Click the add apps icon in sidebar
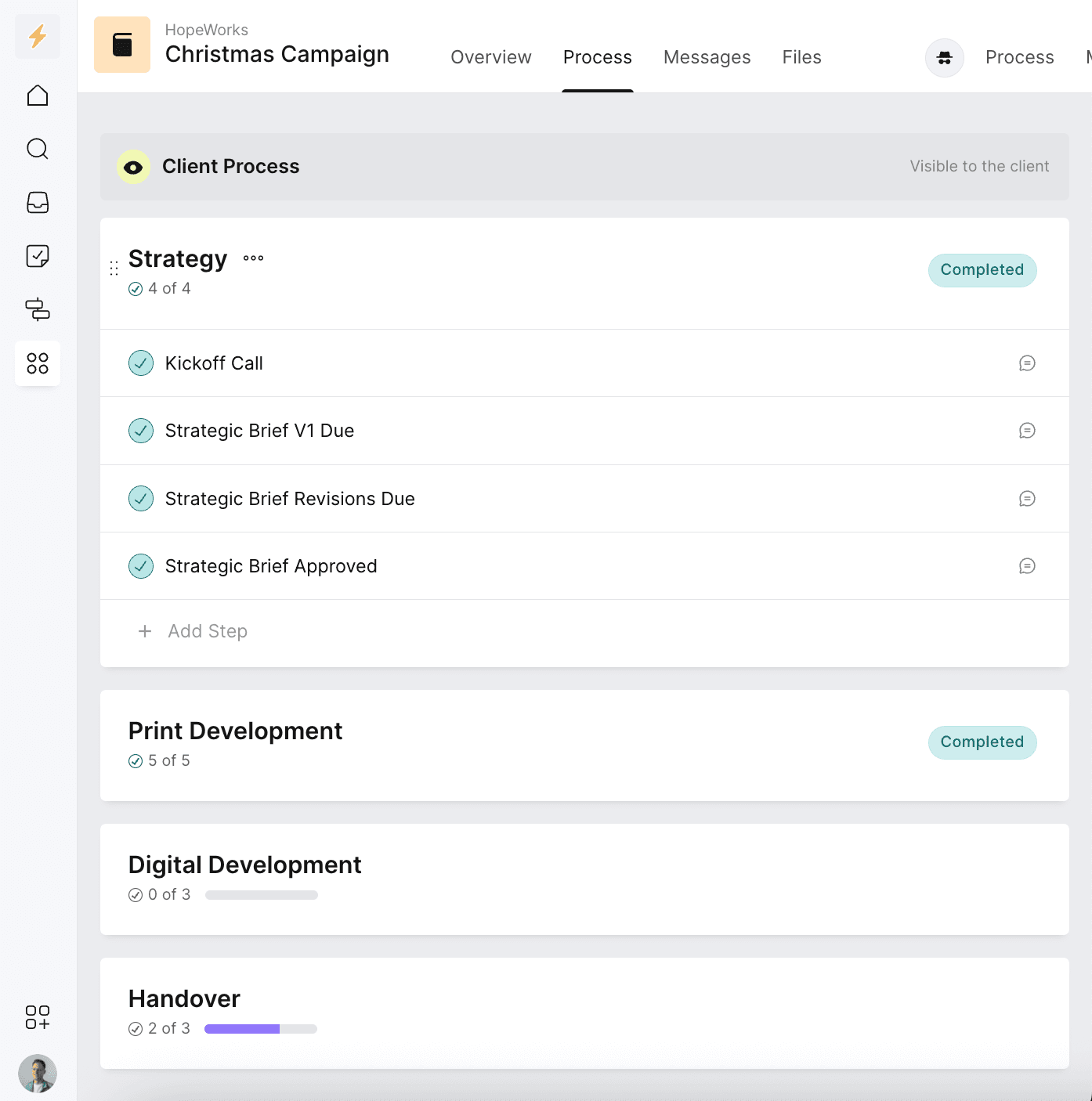Viewport: 1092px width, 1101px height. [38, 1017]
